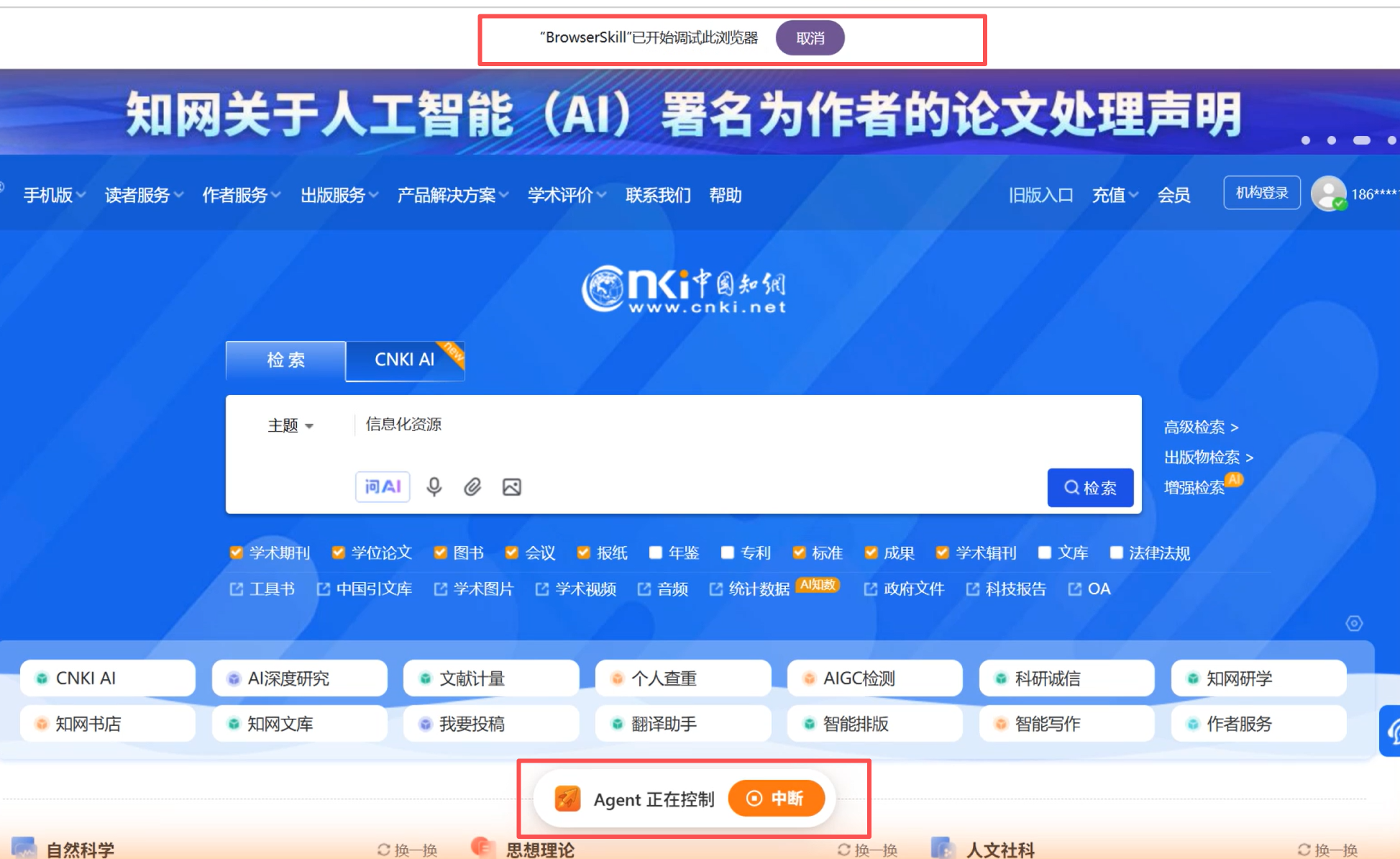Viewport: 1400px width, 859px height.
Task: Switch to the CNKI AI tab above the search box
Action: (x=405, y=360)
